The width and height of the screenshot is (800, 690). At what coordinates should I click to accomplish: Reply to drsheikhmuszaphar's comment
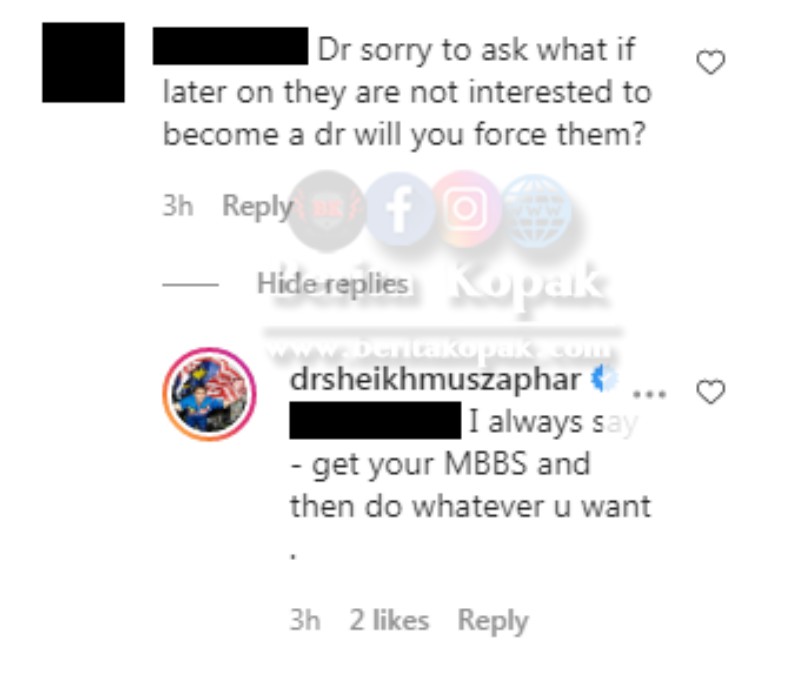coord(493,621)
